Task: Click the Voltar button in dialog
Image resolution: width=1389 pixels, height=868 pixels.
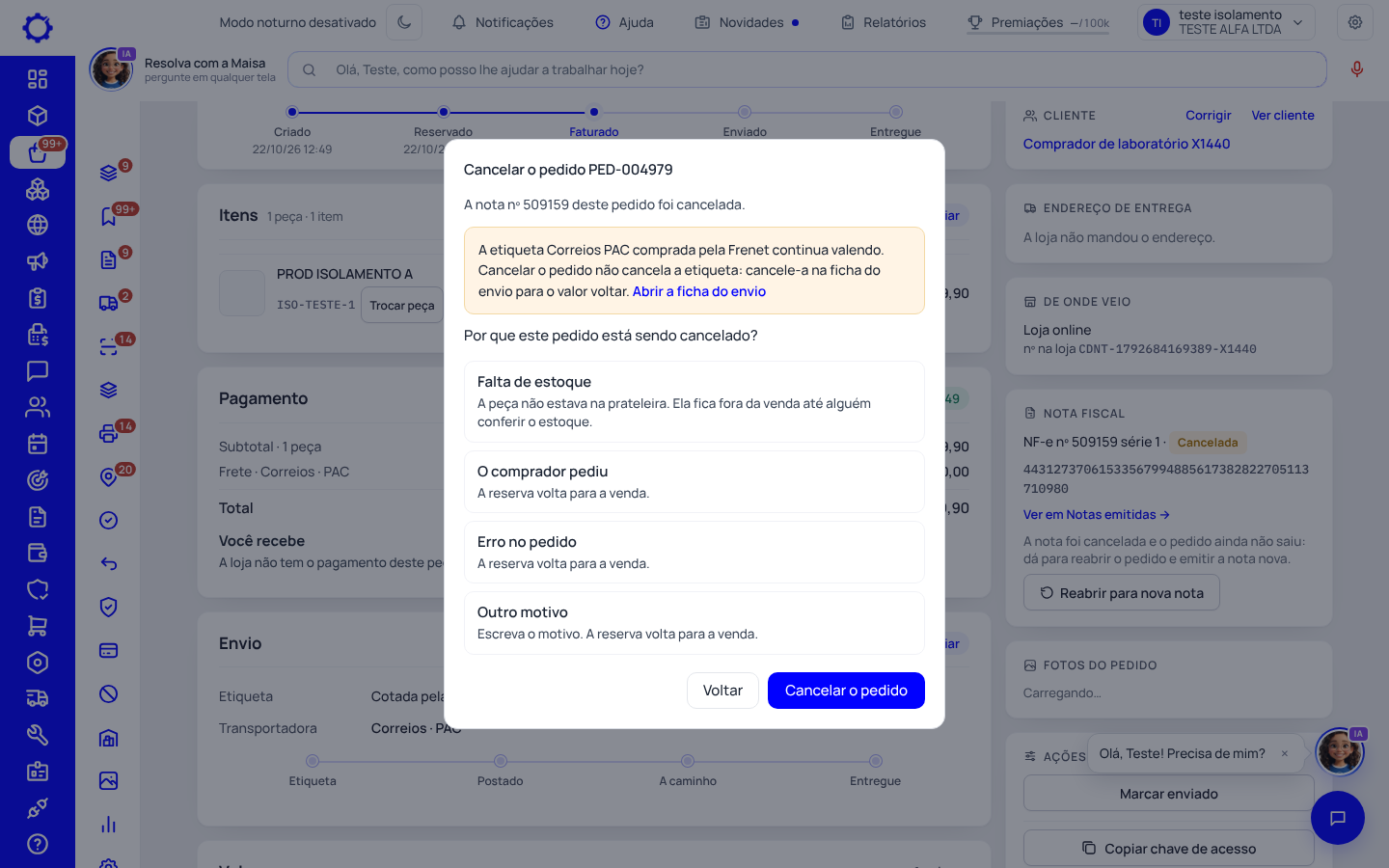Action: coord(722,691)
